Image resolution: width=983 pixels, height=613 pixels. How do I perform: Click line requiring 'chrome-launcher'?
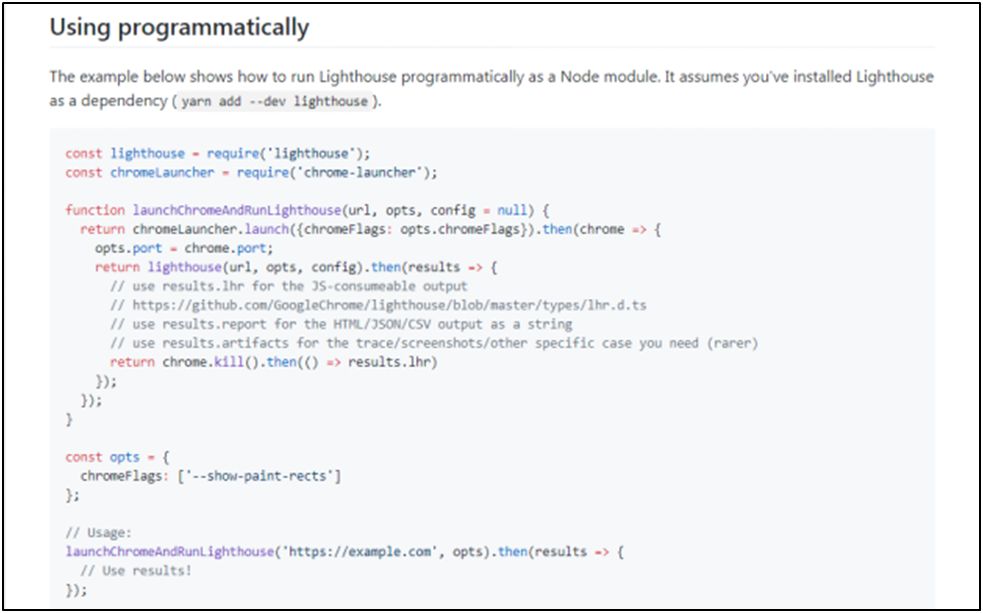[251, 172]
